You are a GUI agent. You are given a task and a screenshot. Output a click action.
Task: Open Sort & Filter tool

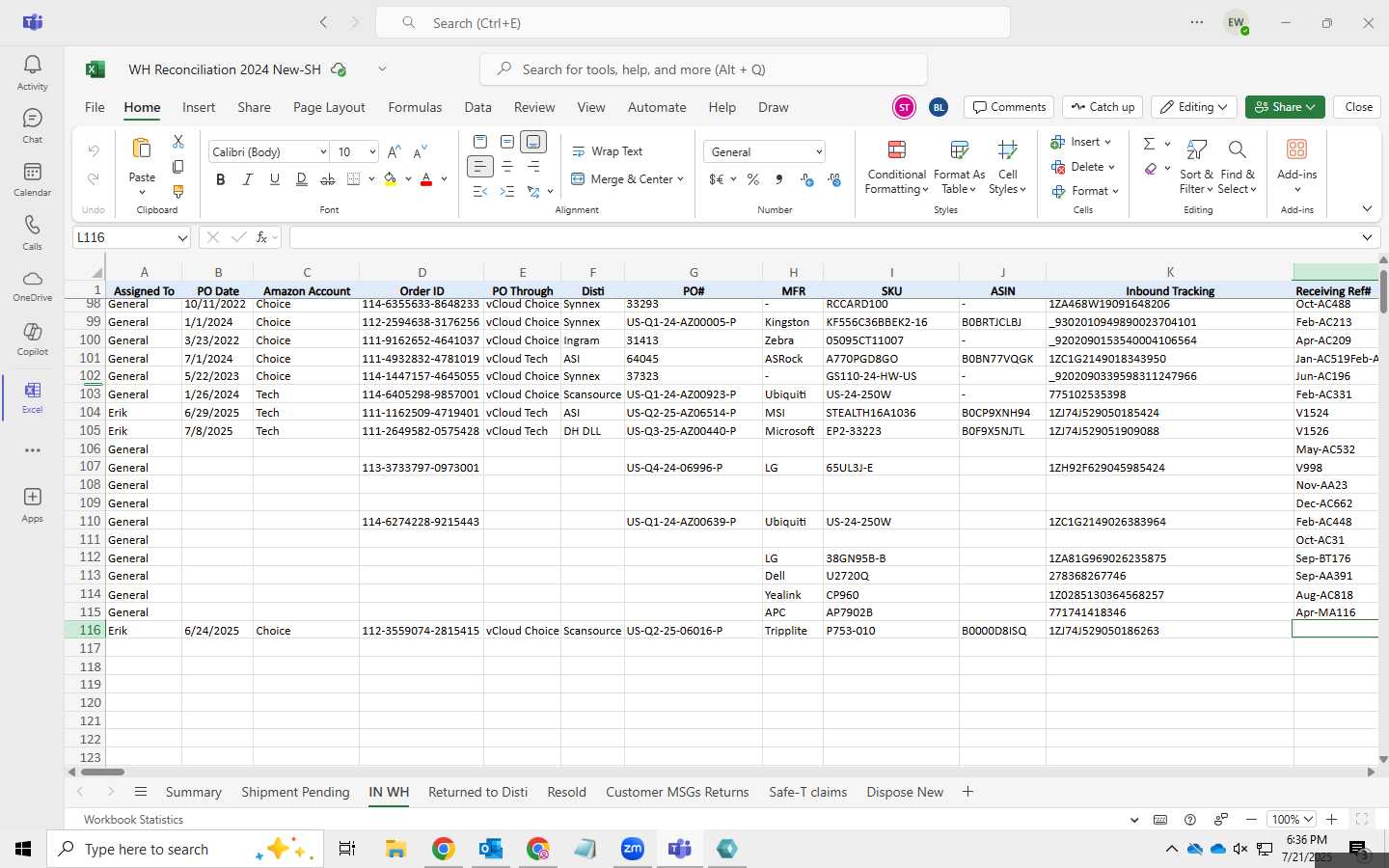[x=1196, y=166]
